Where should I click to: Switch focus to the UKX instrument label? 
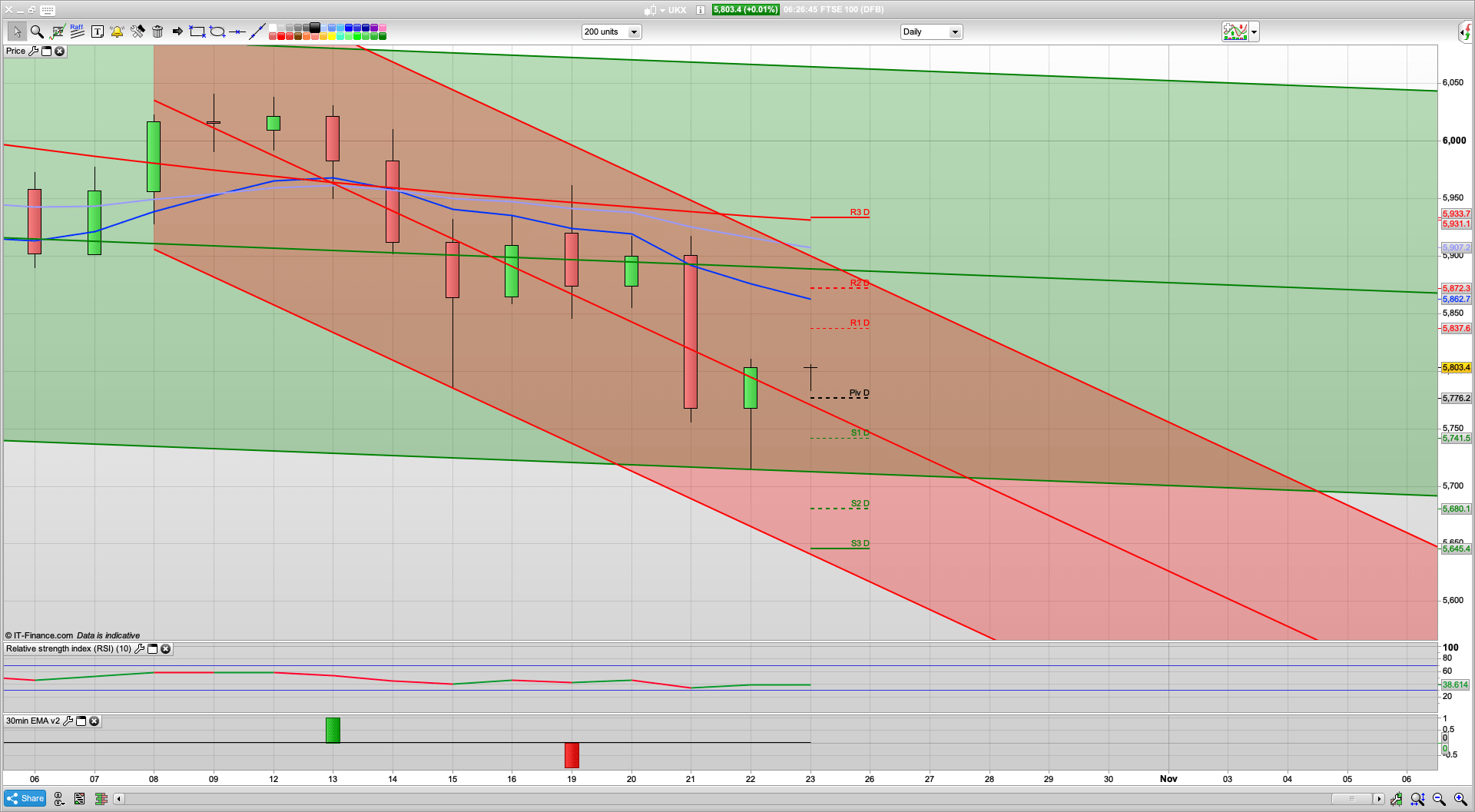676,10
